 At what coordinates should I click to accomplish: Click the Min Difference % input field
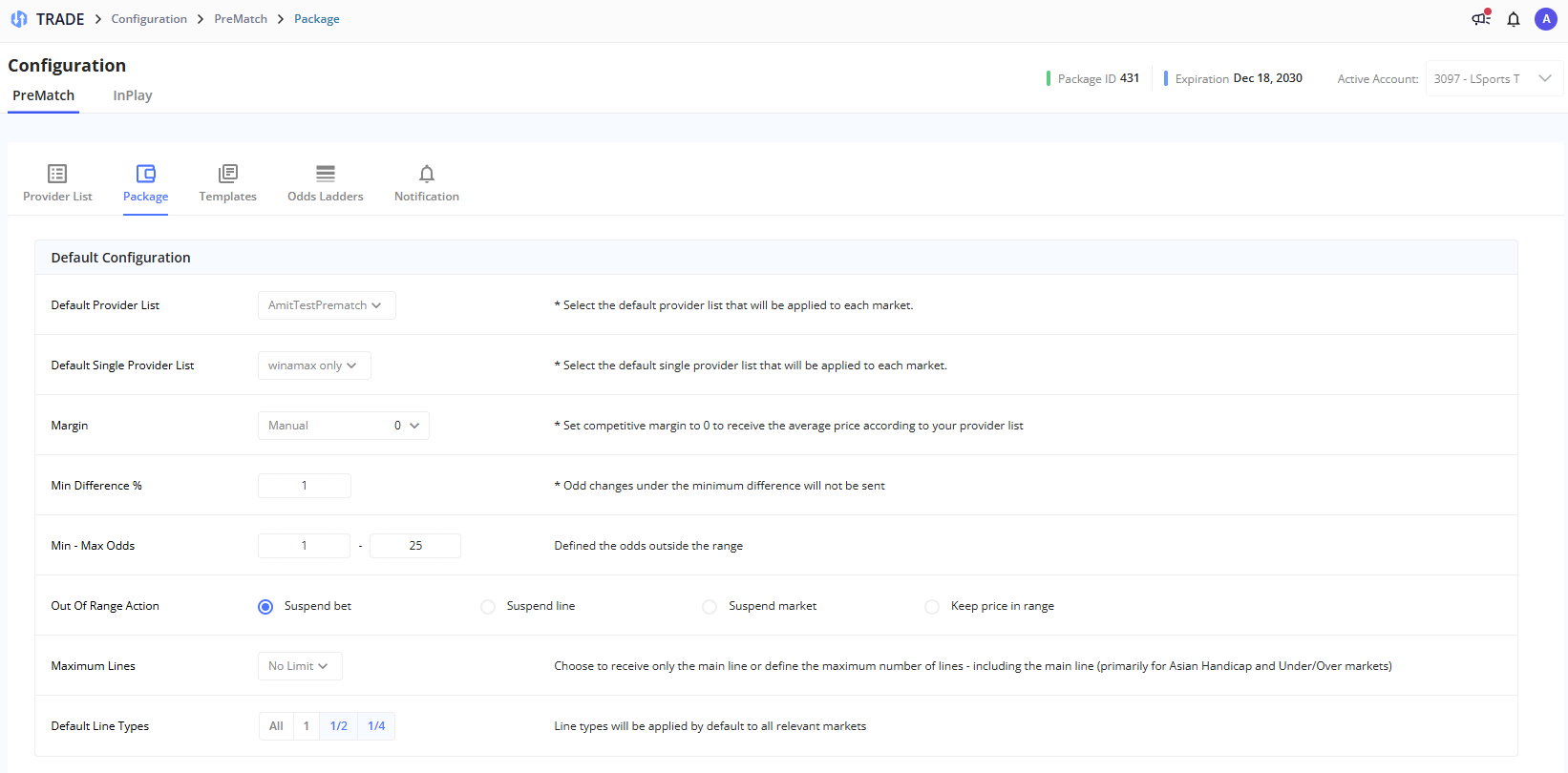(x=305, y=486)
